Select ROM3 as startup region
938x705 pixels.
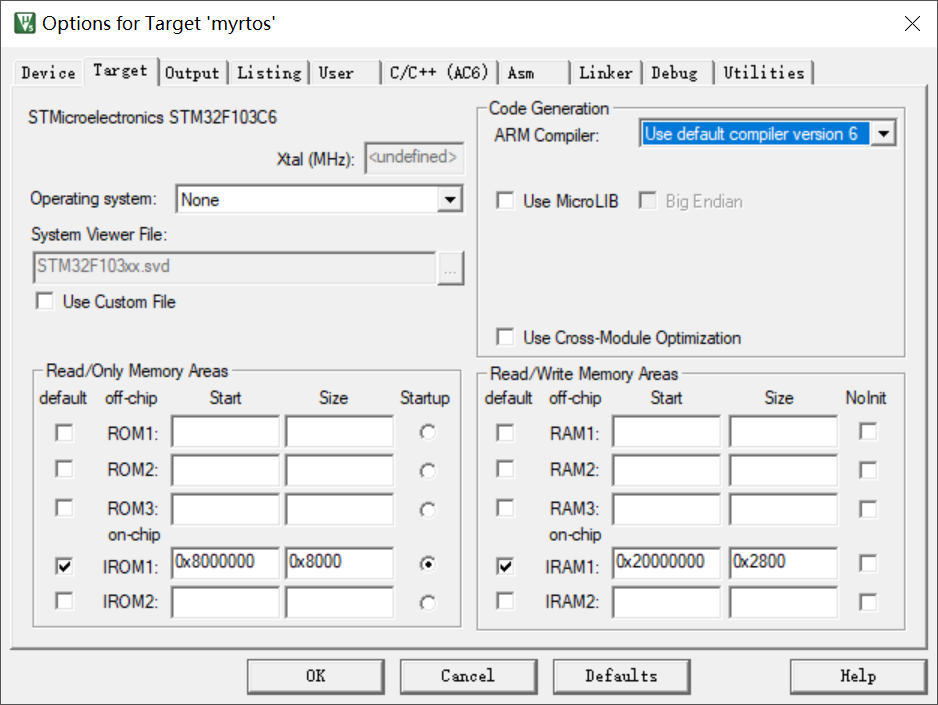(x=428, y=510)
